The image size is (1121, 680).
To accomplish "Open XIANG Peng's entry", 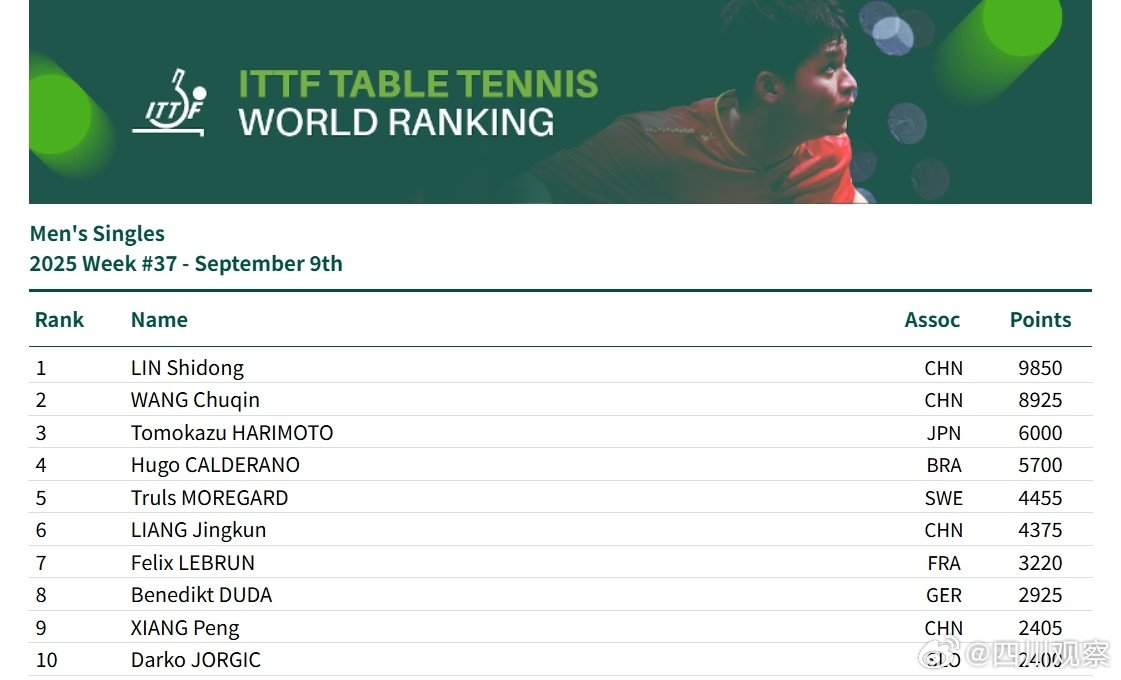I will tap(185, 628).
